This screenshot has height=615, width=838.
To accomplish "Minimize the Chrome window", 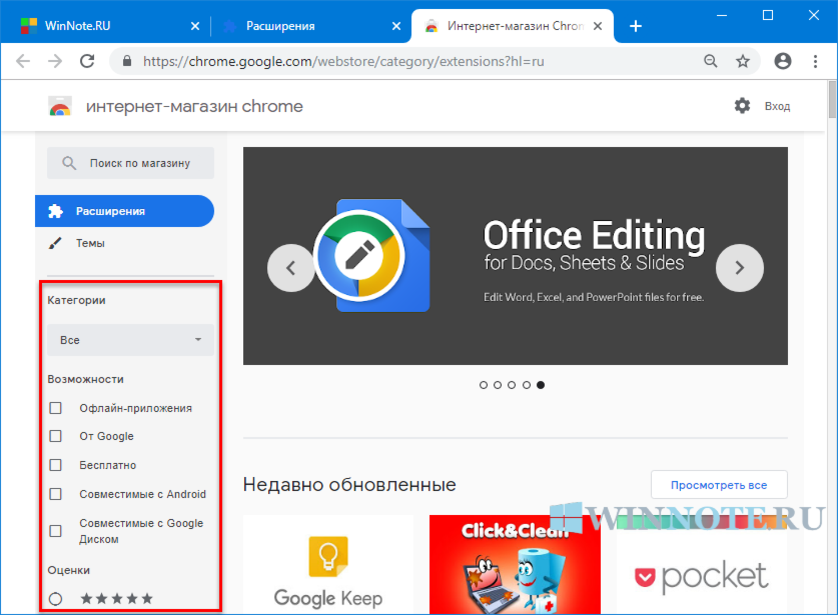I will point(721,15).
